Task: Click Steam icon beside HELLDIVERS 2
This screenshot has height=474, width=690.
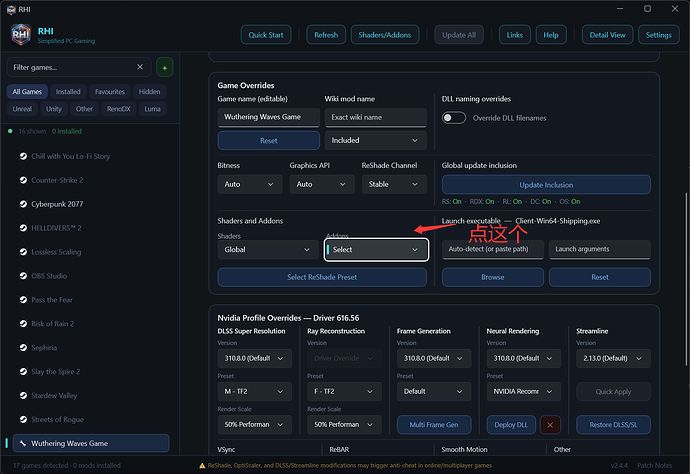Action: 23,228
